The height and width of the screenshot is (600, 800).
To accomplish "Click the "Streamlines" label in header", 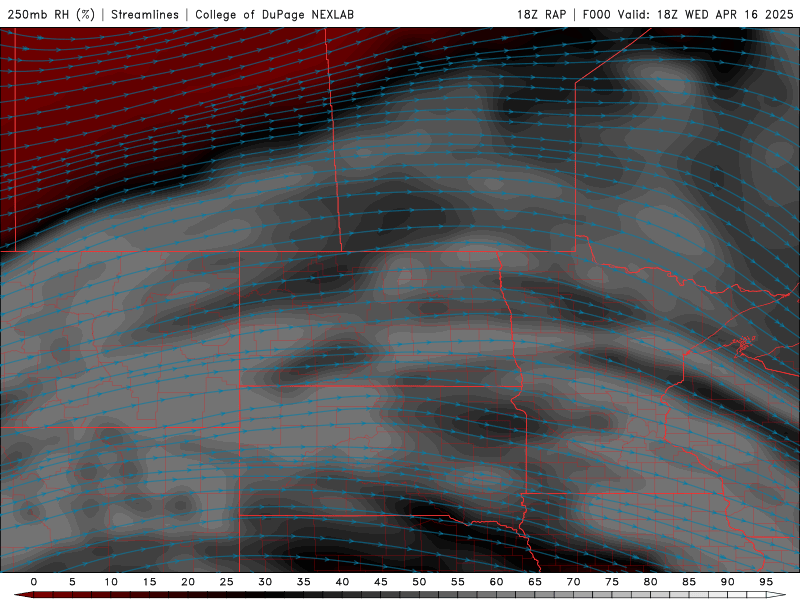I will tap(145, 14).
